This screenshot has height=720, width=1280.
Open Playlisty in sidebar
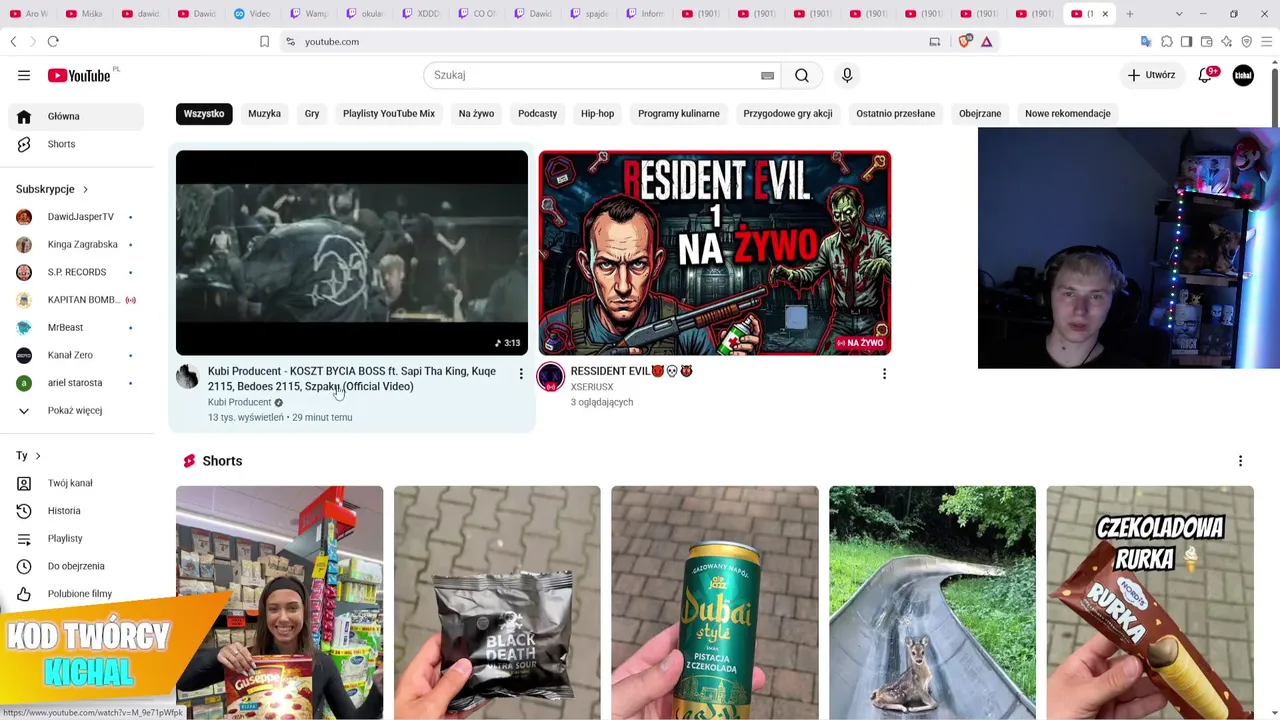[x=76, y=538]
